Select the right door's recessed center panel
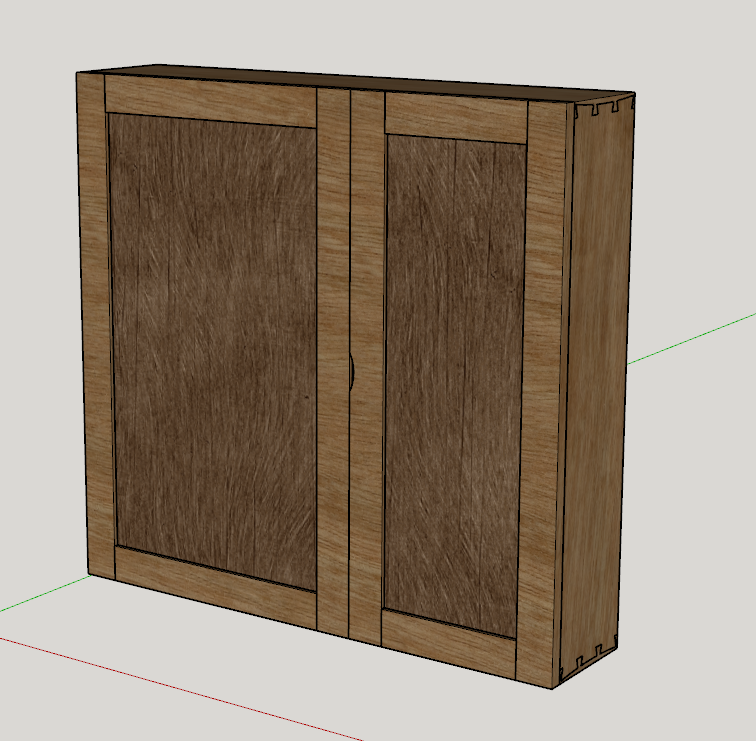The height and width of the screenshot is (741, 756). click(455, 386)
